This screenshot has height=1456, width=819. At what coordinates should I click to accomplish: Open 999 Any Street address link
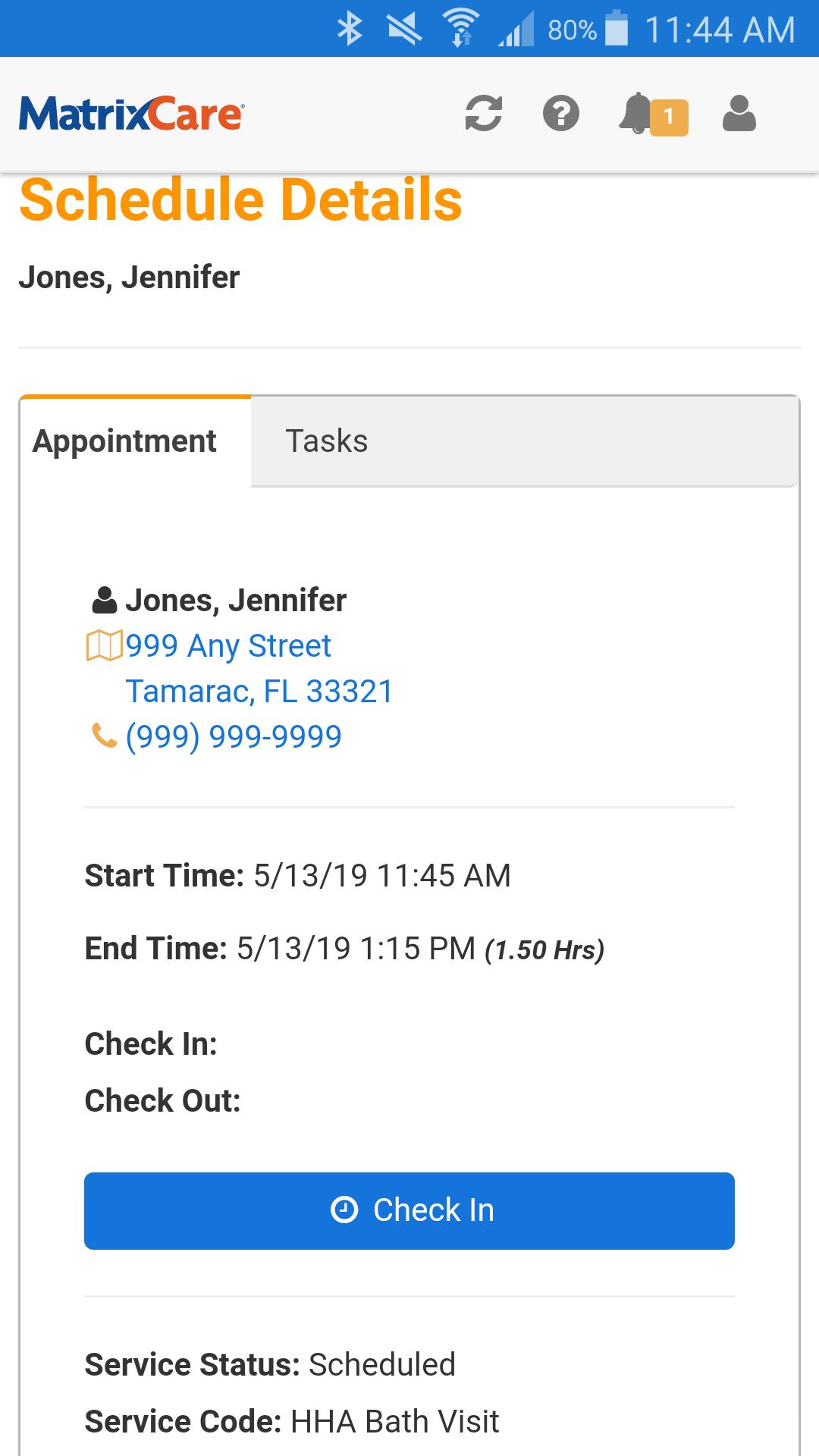228,646
